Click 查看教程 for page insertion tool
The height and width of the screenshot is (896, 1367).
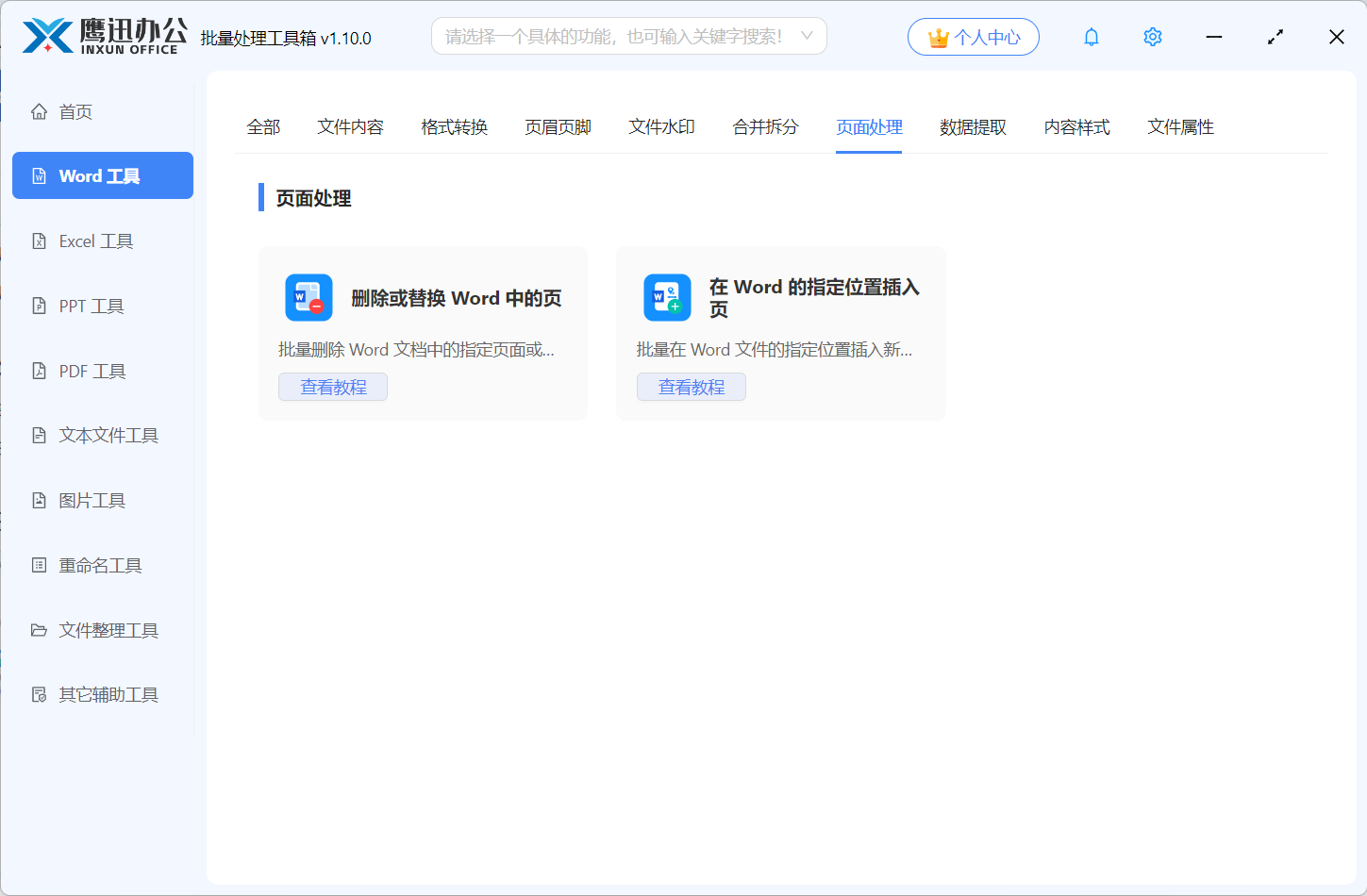pyautogui.click(x=691, y=386)
